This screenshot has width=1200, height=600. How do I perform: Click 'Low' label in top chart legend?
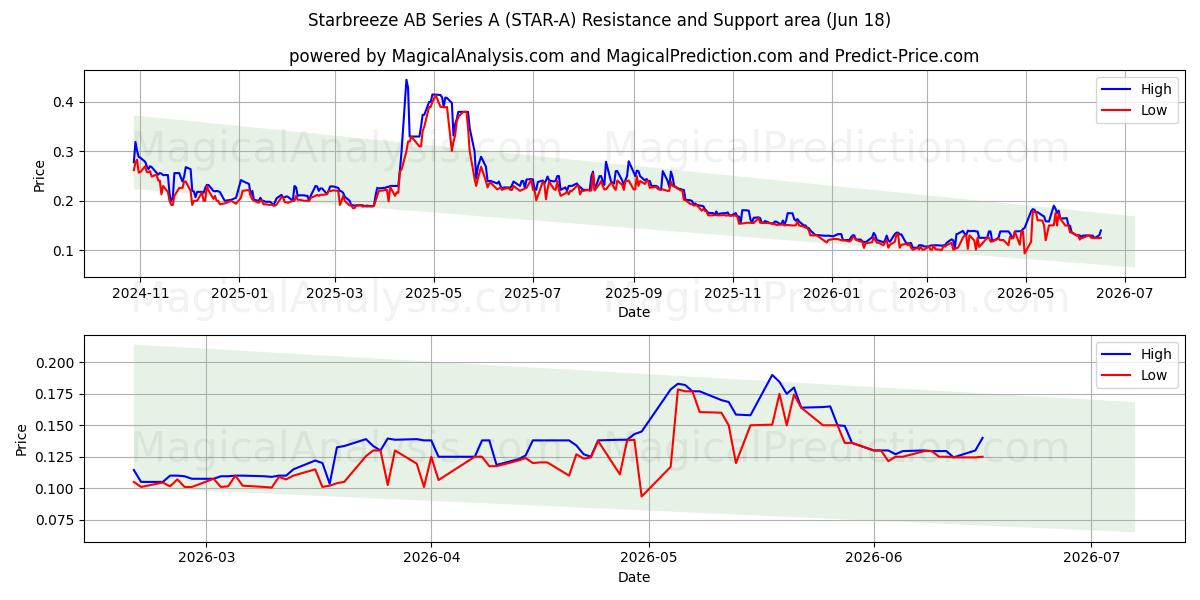pos(1154,111)
